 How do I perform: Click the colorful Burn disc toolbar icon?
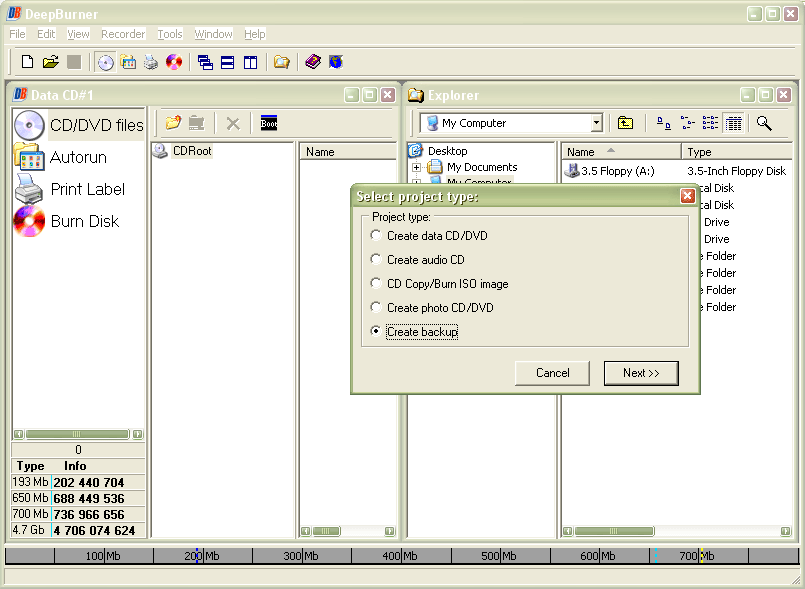coord(174,62)
